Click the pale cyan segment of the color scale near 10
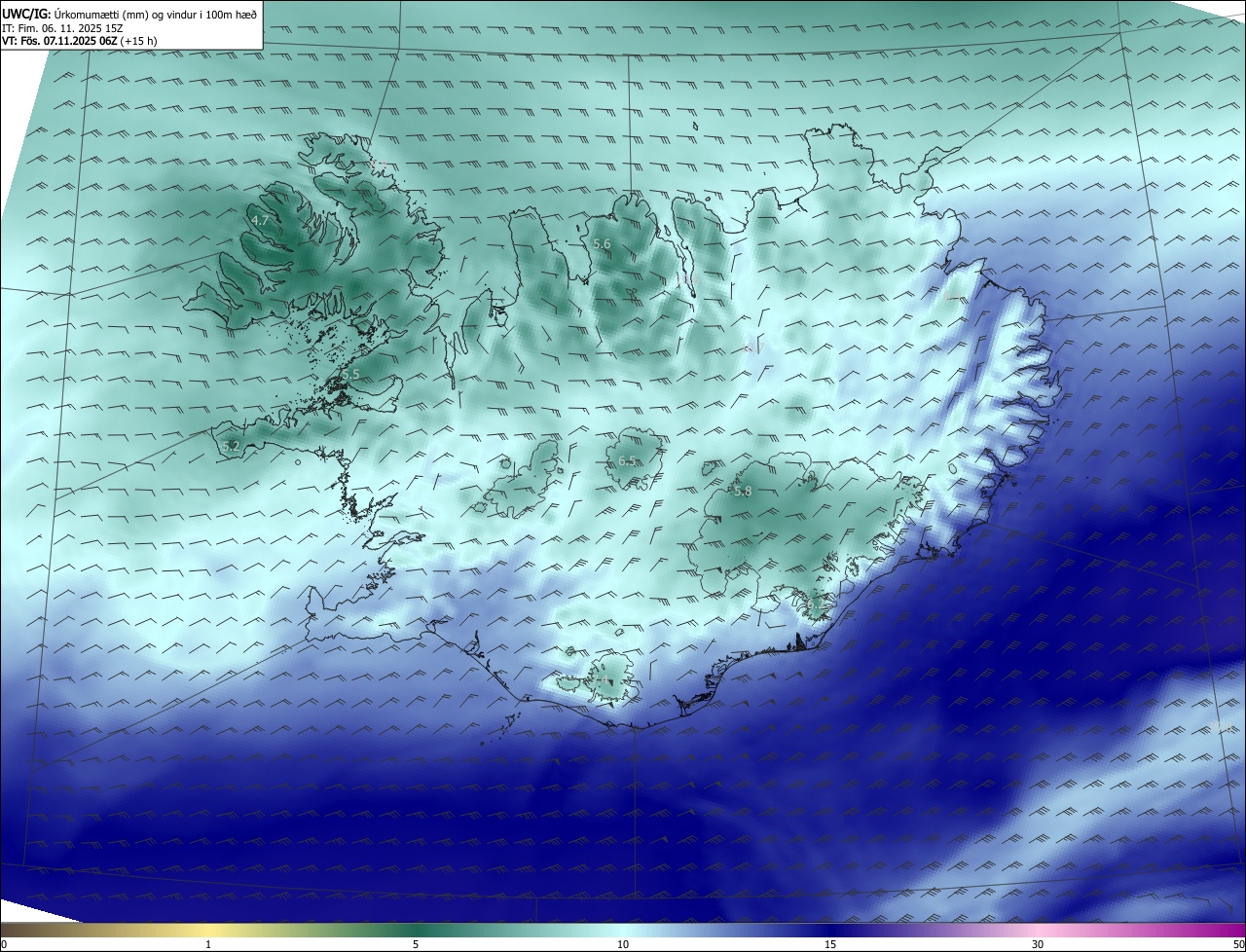Image resolution: width=1246 pixels, height=952 pixels. [x=623, y=930]
